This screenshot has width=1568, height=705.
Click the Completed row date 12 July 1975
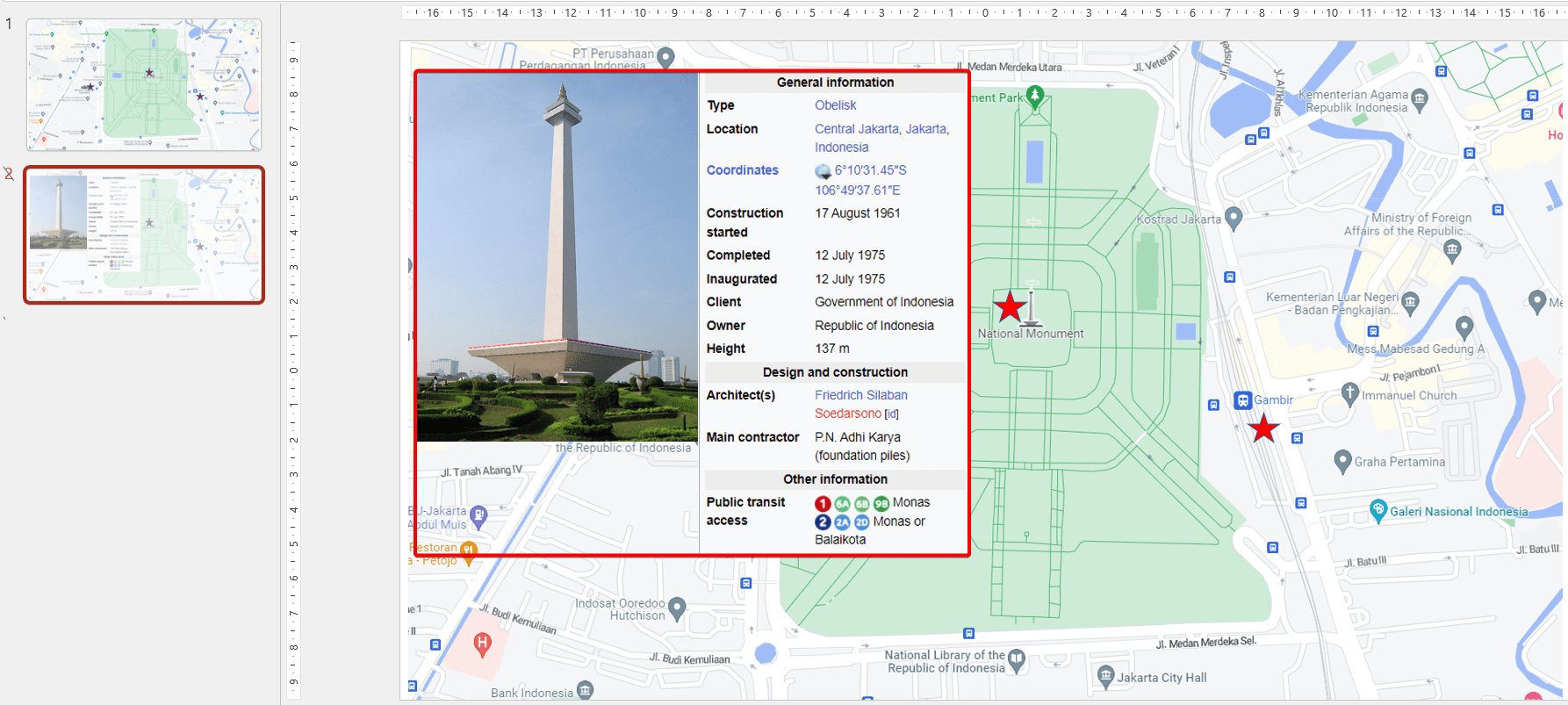coord(850,255)
